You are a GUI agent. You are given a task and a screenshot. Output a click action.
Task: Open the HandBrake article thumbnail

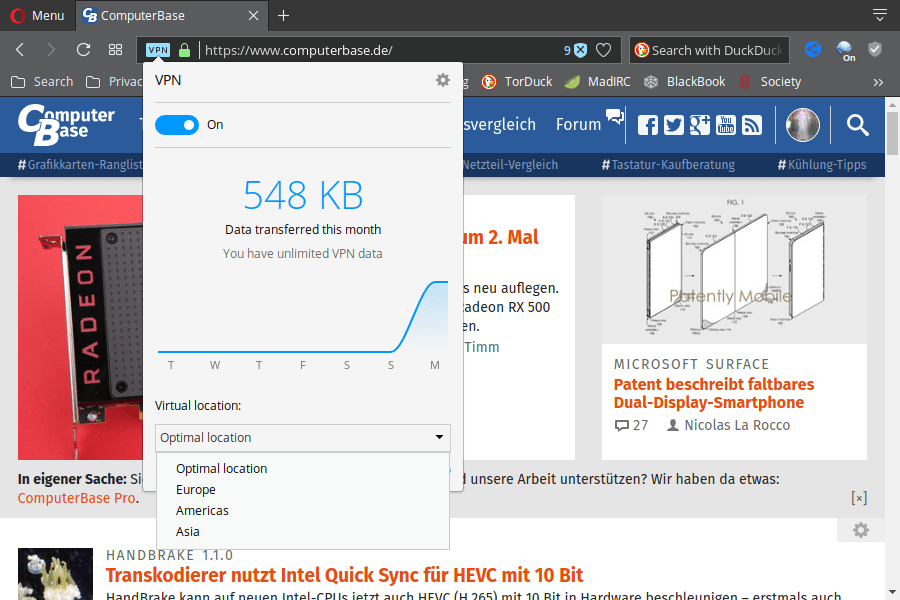tap(55, 574)
